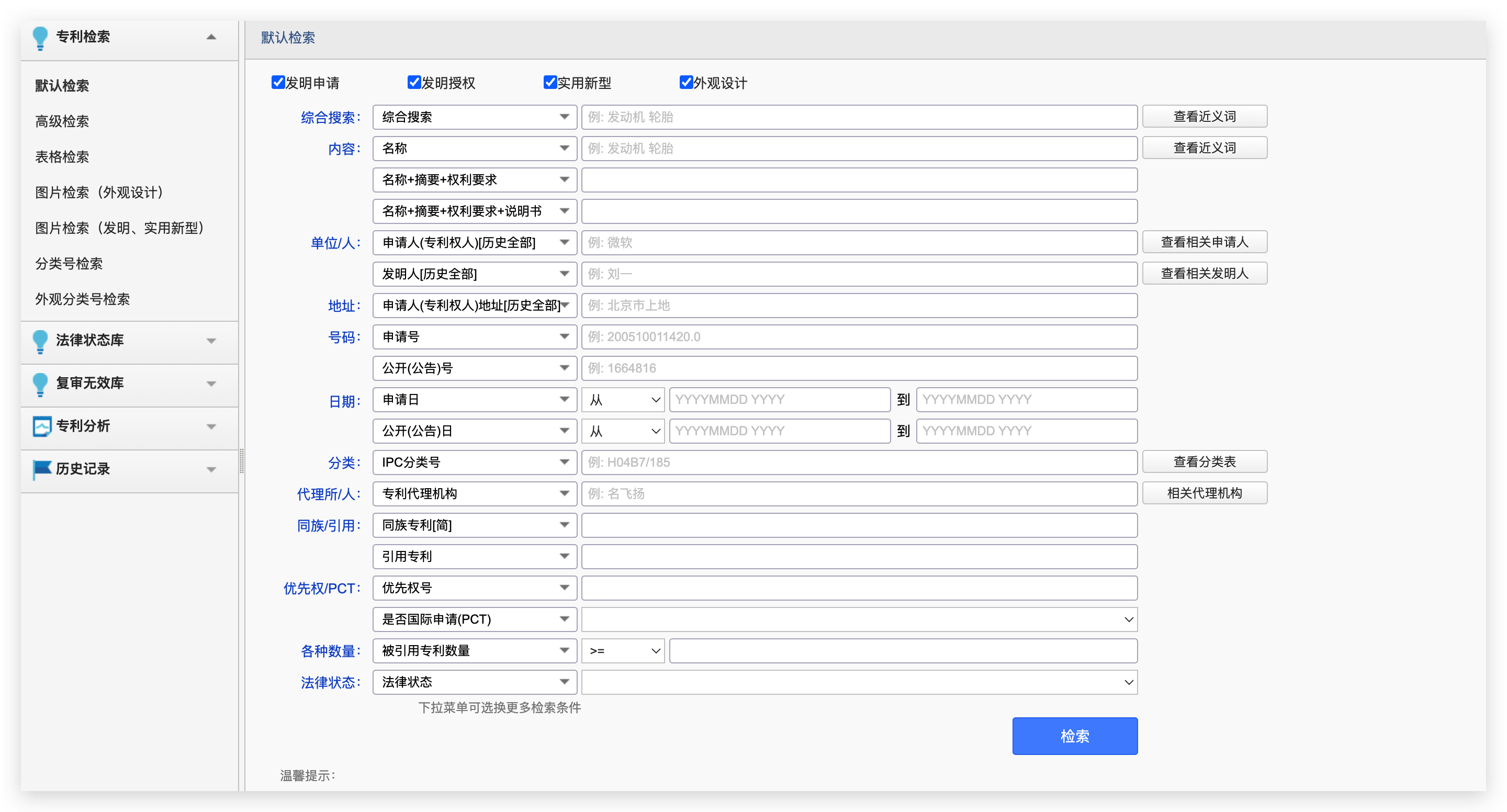Click the 复审无效库 lightbulb icon
This screenshot has width=1507, height=812.
[40, 384]
